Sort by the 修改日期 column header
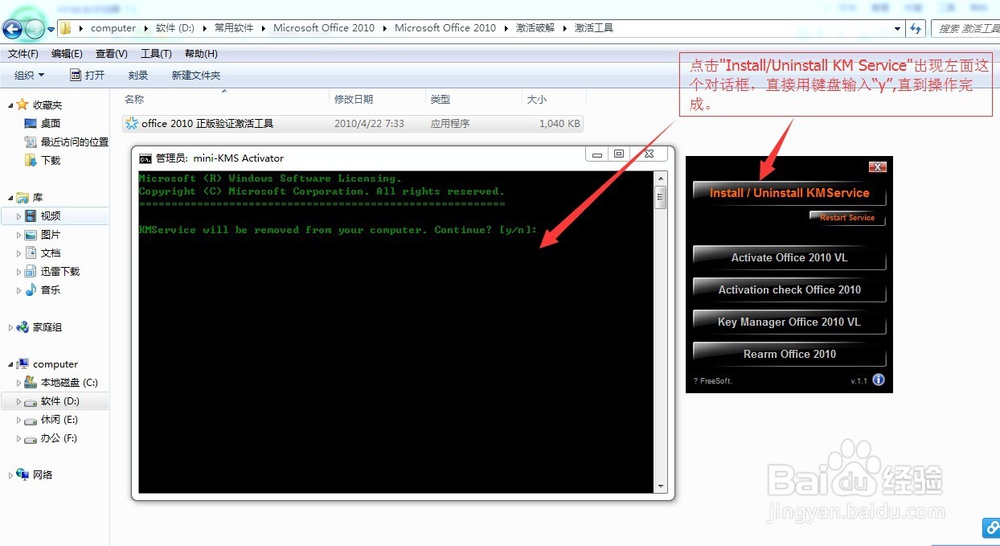 (353, 99)
